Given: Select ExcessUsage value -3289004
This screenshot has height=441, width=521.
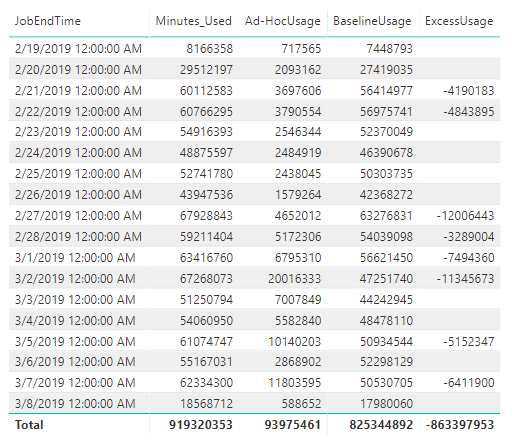Looking at the screenshot, I should [x=469, y=237].
